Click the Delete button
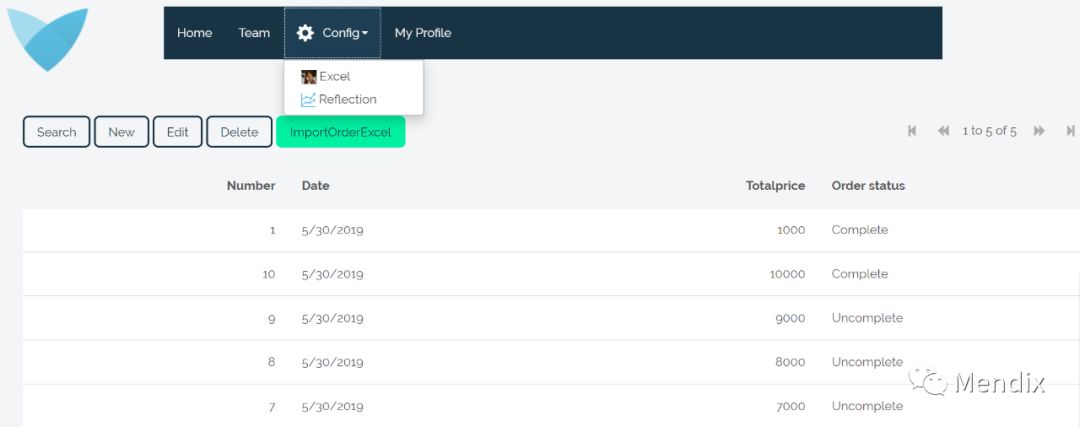Image resolution: width=1080 pixels, height=427 pixels. point(239,132)
